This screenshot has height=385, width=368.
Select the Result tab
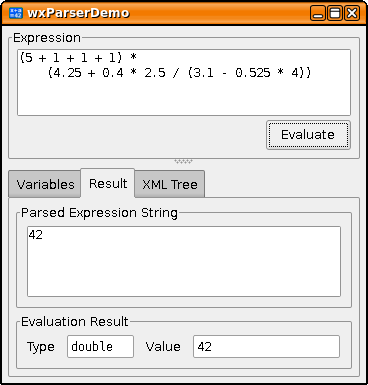point(108,183)
